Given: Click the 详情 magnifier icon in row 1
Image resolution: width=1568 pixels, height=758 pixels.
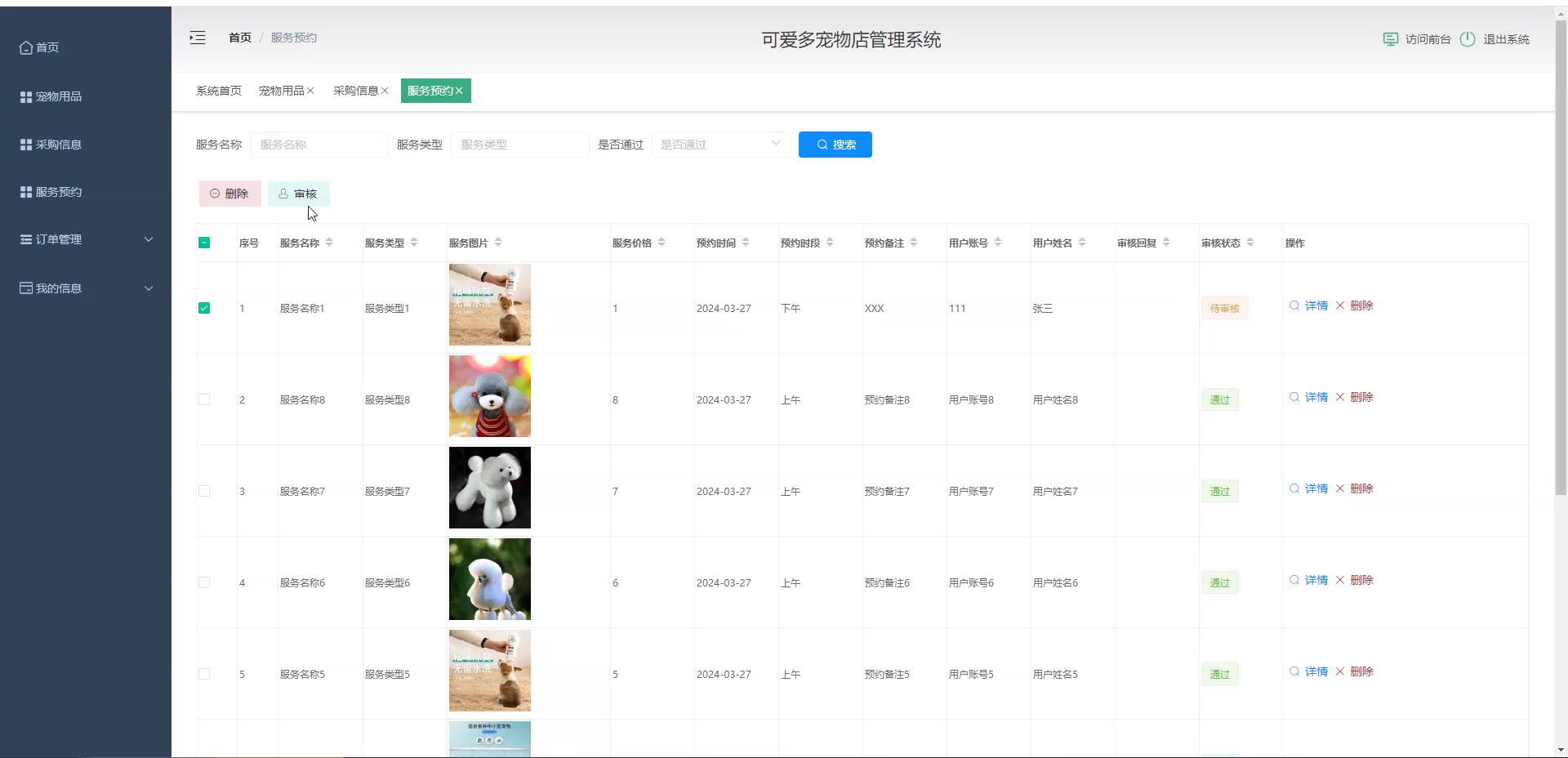Looking at the screenshot, I should (1294, 305).
